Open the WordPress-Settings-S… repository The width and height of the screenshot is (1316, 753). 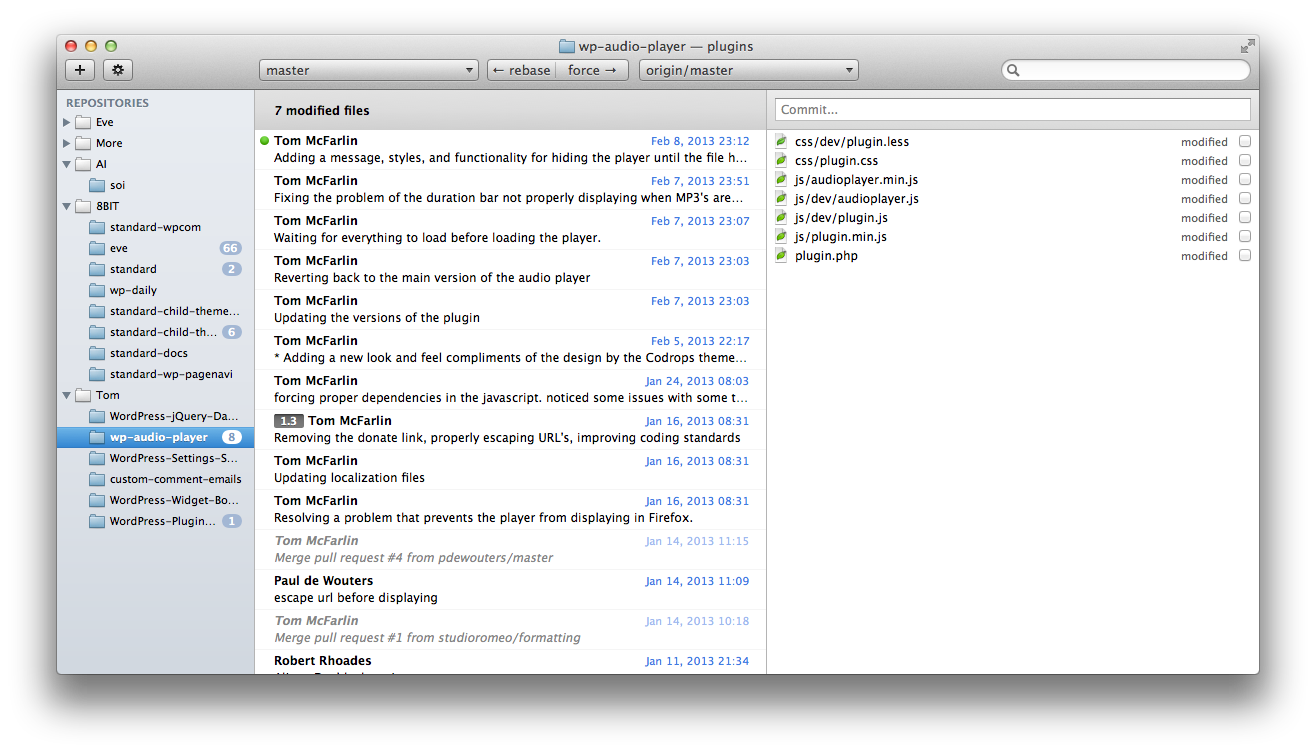point(155,458)
